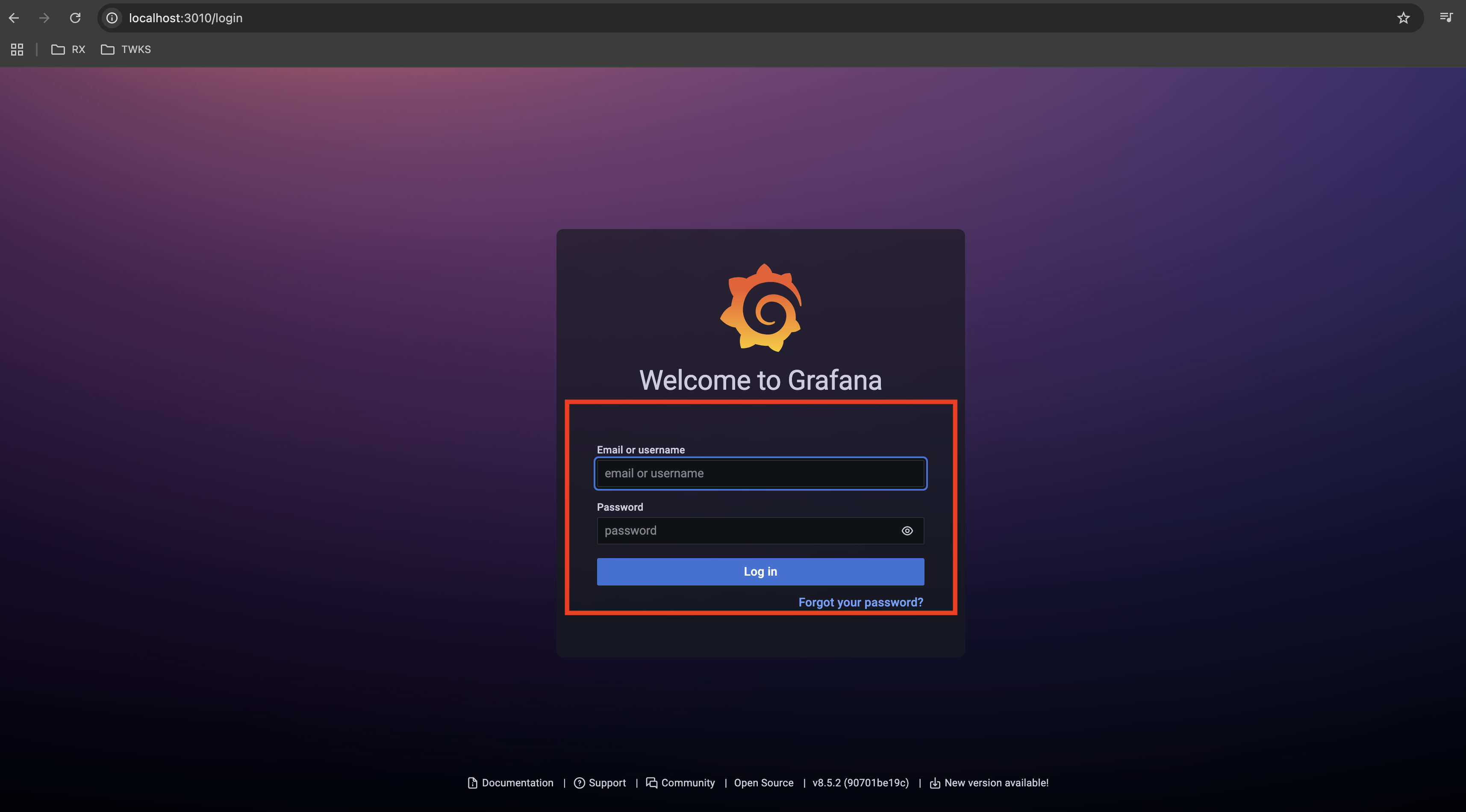Open the media control icon in toolbar
The height and width of the screenshot is (812, 1466).
[1446, 18]
